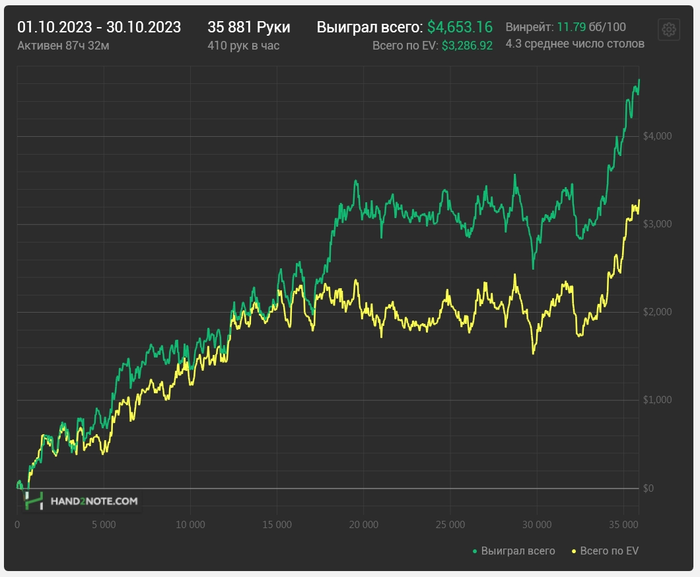Click the "Выиграл всего:" heading label
The width and height of the screenshot is (700, 577).
pos(370,27)
